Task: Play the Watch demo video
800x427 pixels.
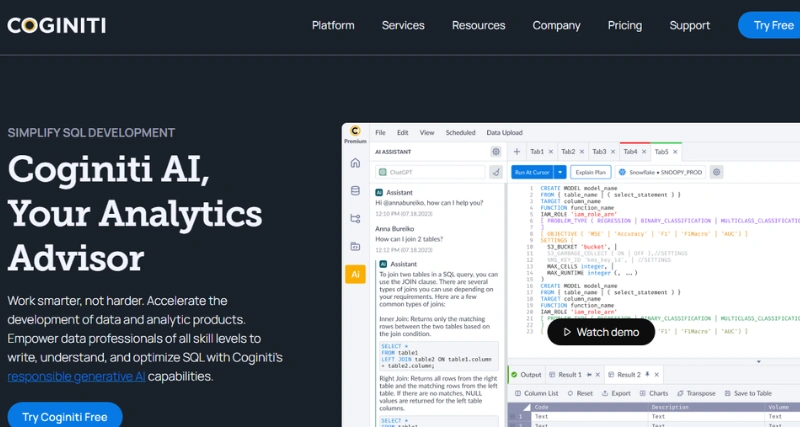Action: click(600, 332)
